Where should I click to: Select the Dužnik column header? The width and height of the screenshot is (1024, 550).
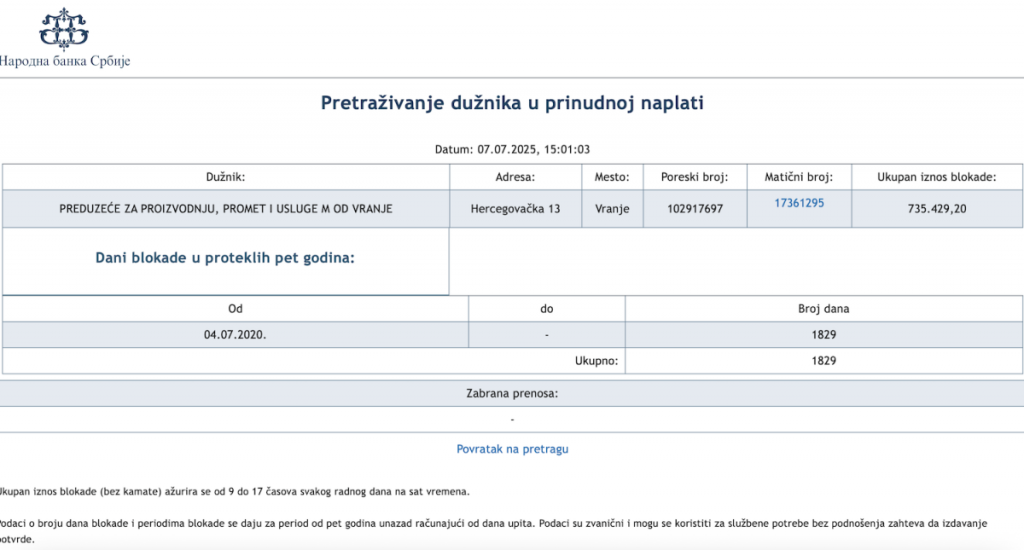225,177
